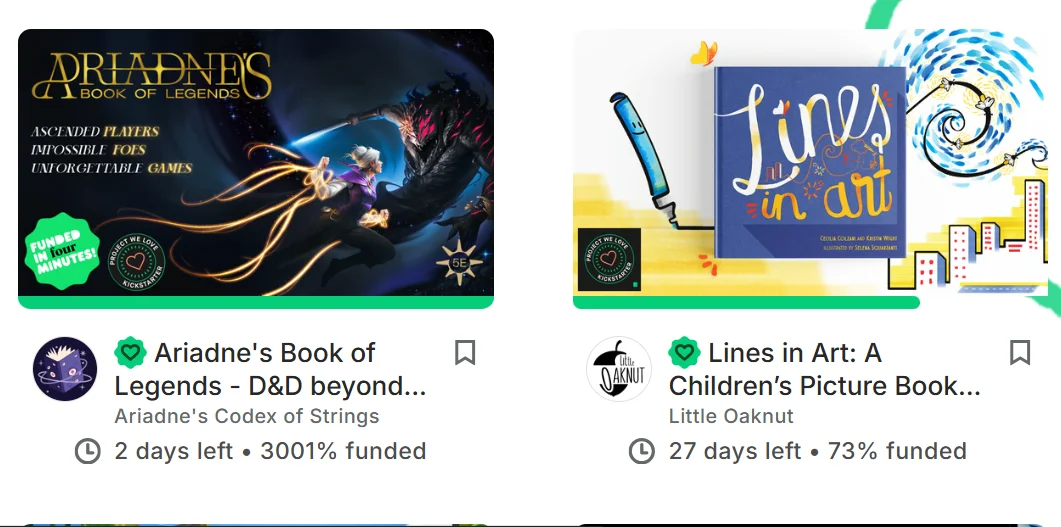1061x527 pixels.
Task: Open Ariadne's Book of Legends project thumbnail
Action: tap(256, 162)
